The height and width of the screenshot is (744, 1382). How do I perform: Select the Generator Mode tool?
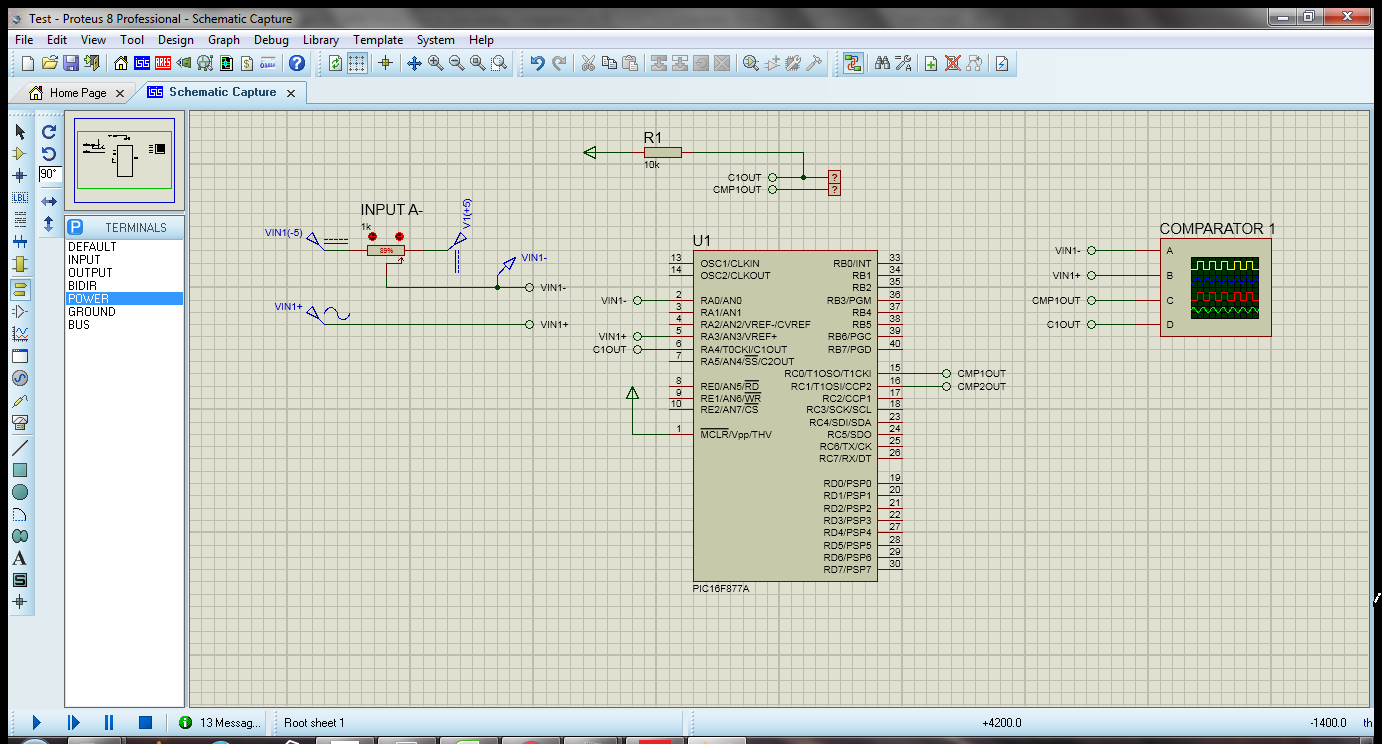coord(18,377)
